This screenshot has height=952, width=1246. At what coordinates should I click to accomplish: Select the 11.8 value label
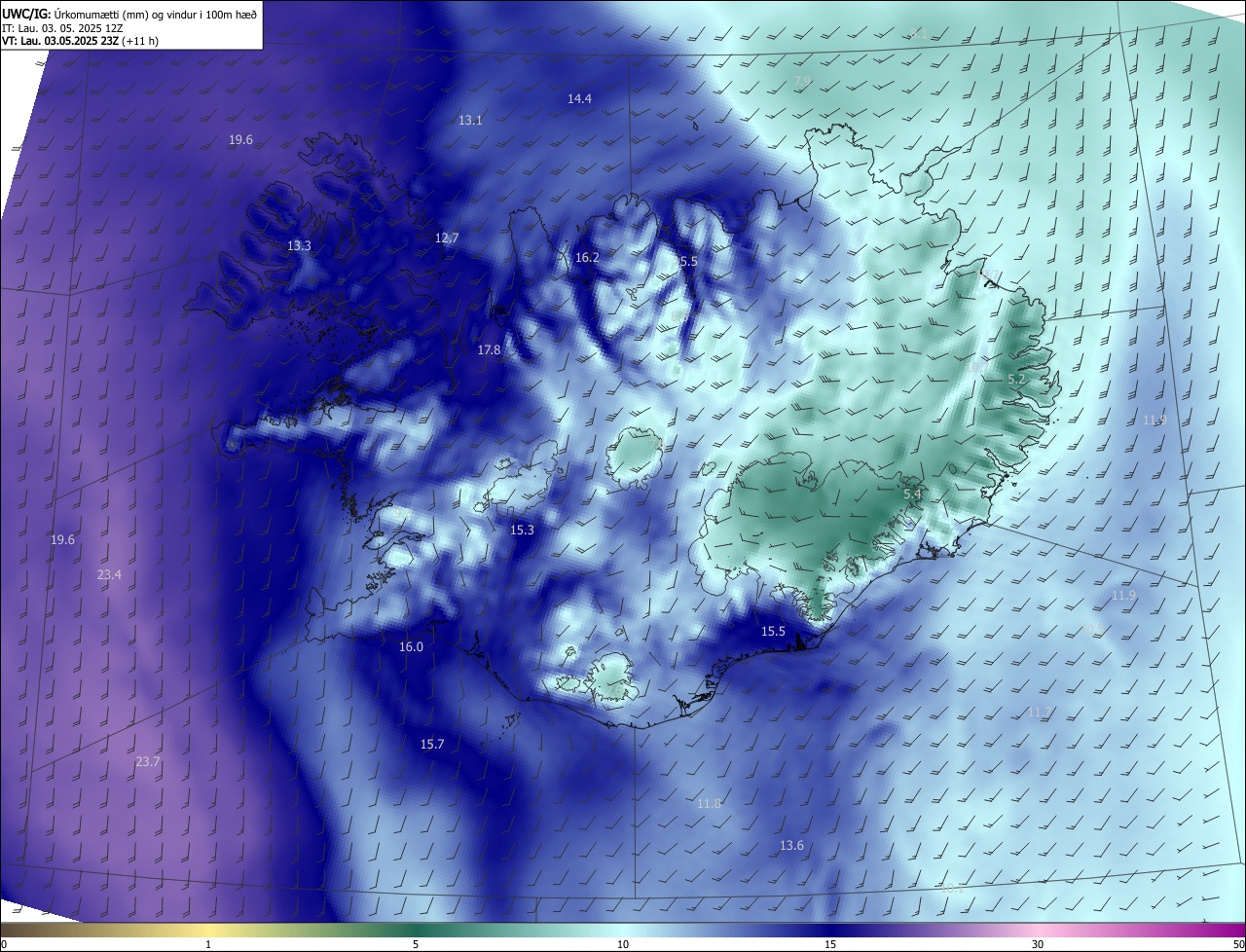click(x=709, y=803)
